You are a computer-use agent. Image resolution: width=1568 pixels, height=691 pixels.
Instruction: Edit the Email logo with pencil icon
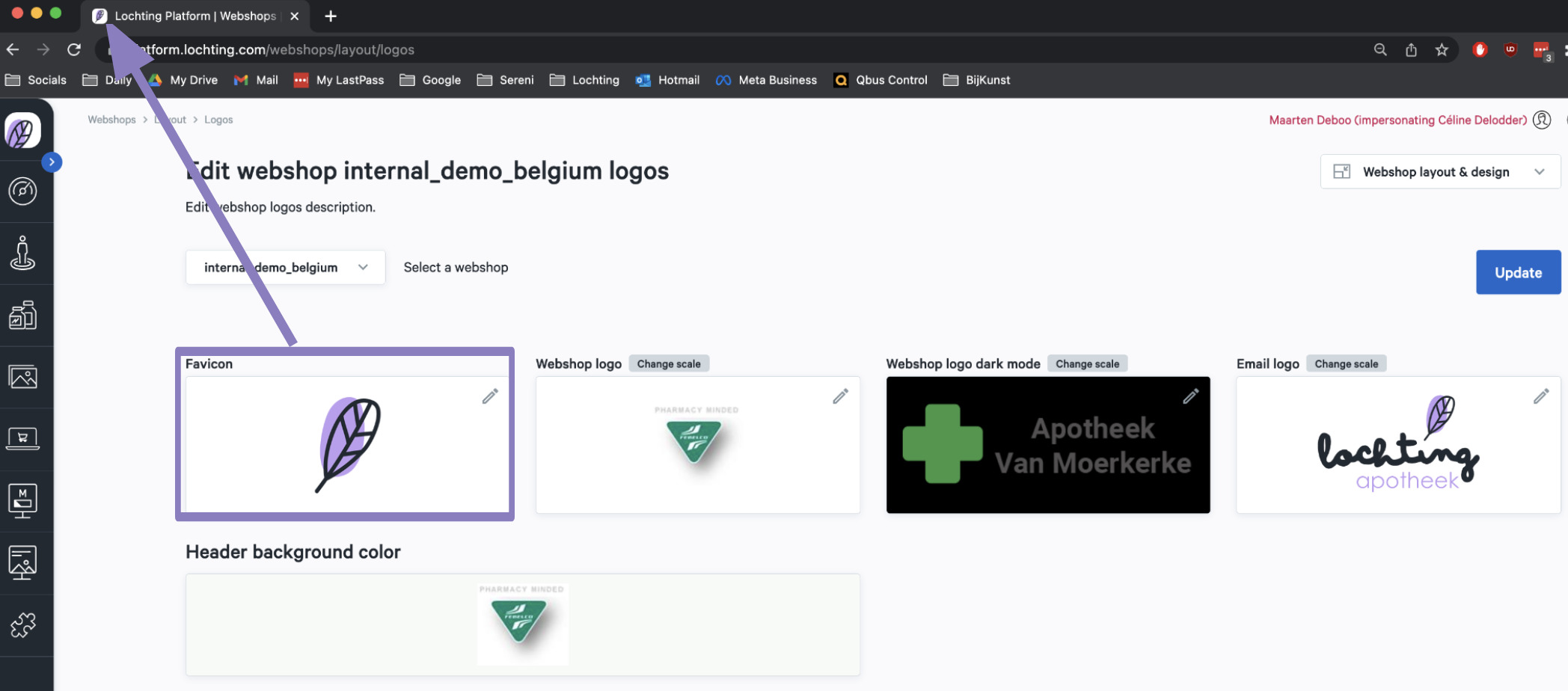click(1541, 396)
